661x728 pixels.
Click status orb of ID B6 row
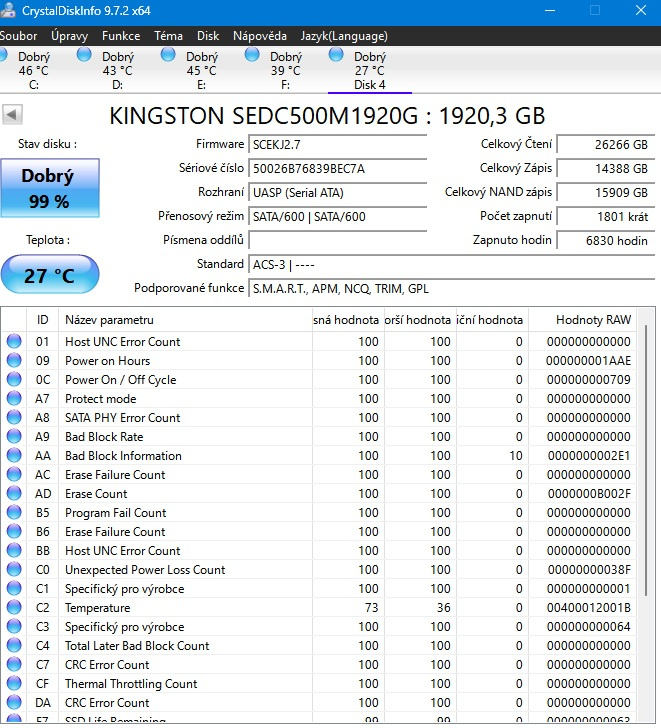[14, 532]
